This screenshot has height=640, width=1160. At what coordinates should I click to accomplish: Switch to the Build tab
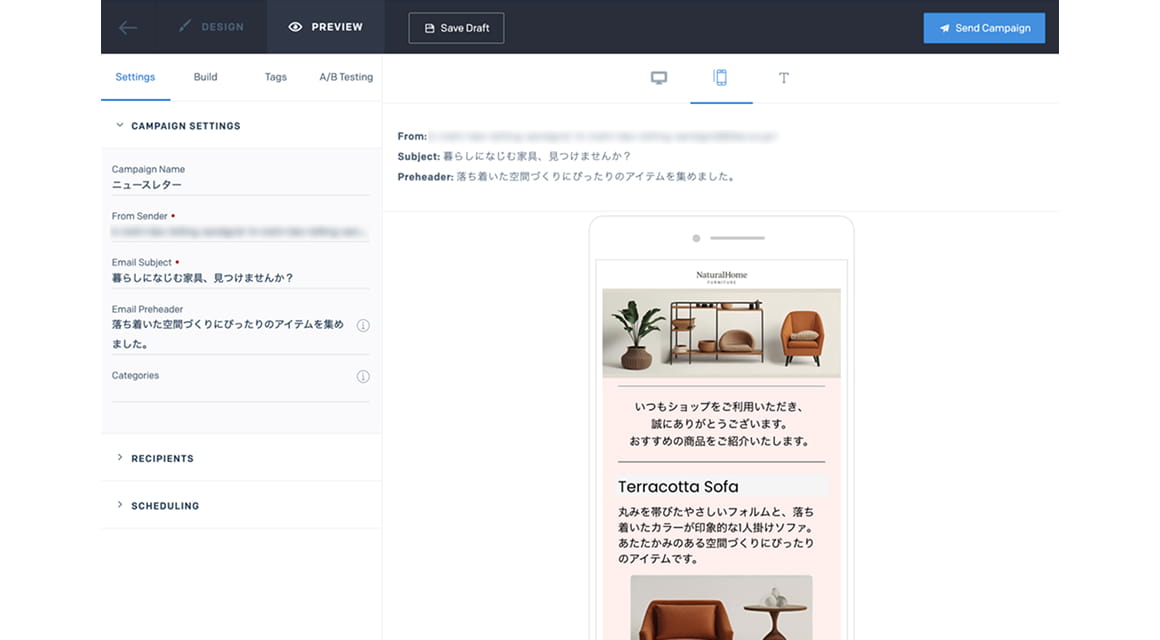pyautogui.click(x=205, y=77)
